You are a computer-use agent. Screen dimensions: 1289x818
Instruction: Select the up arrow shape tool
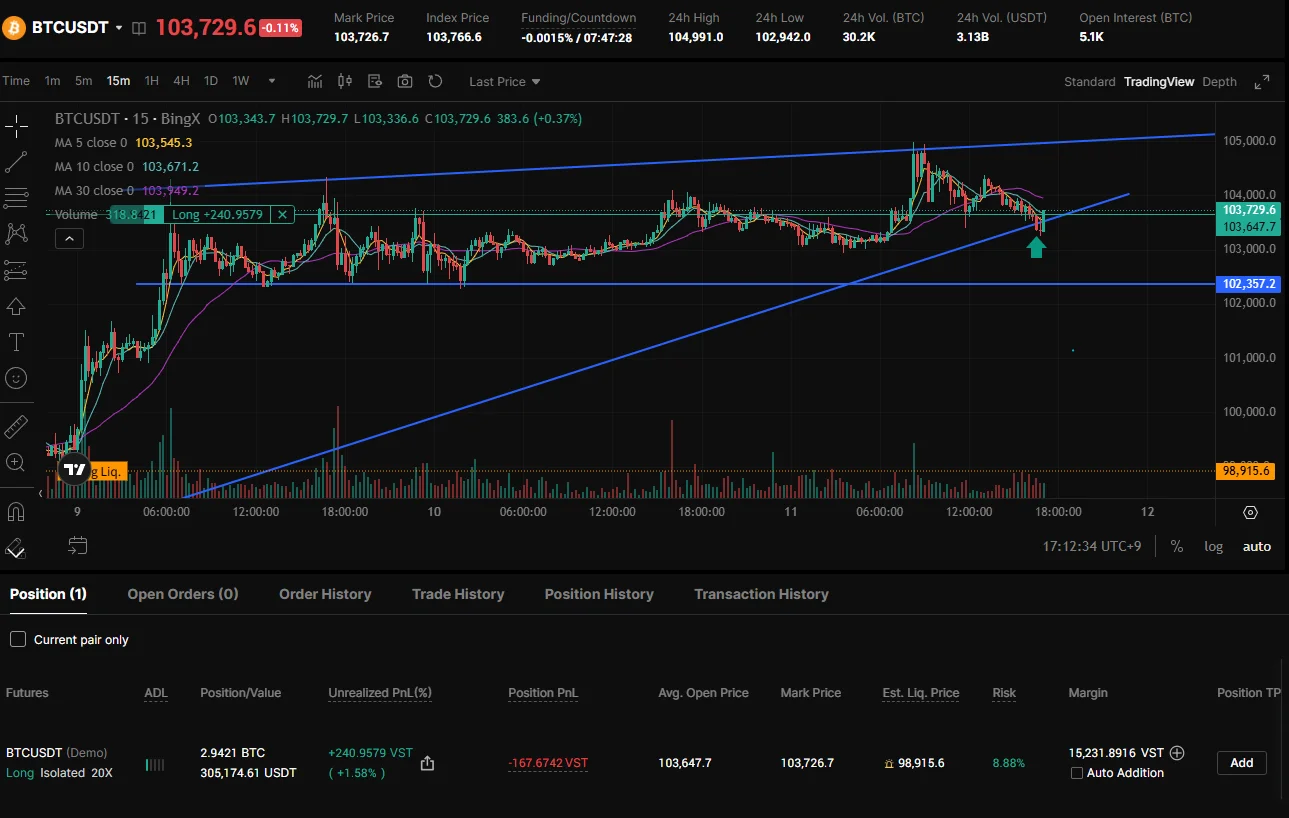pos(16,306)
